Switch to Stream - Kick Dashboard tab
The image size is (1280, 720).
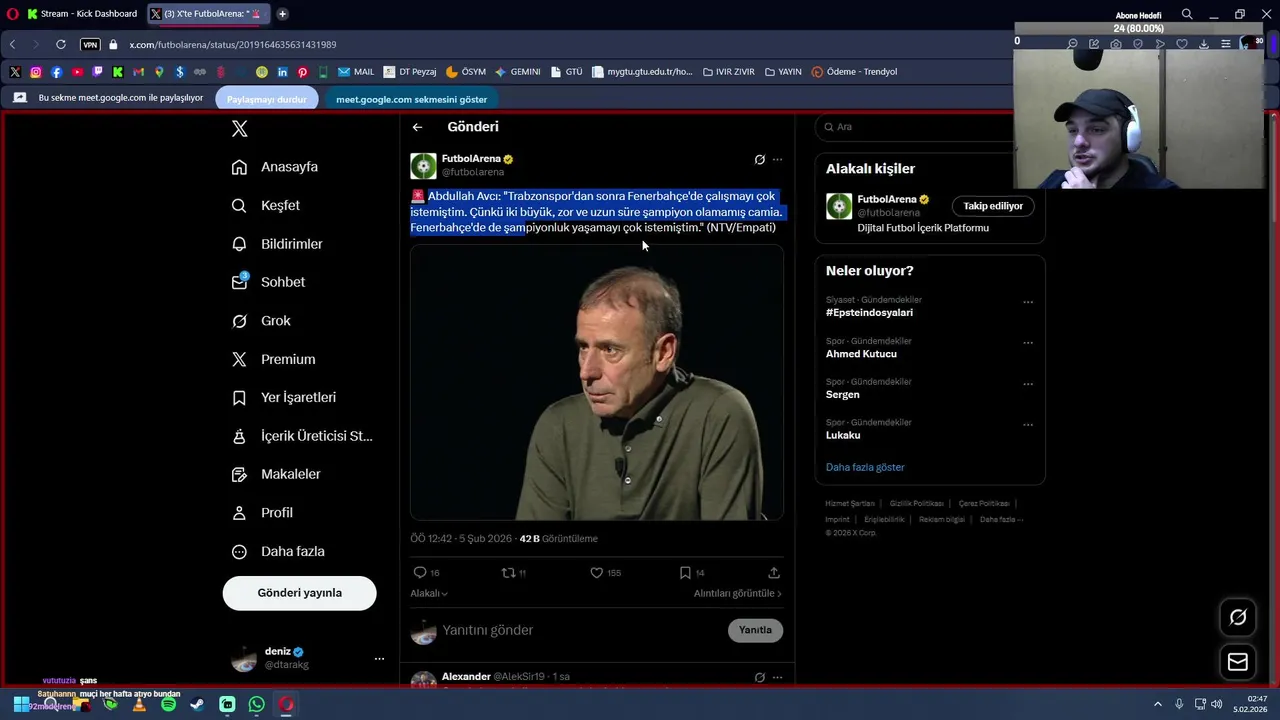point(81,14)
